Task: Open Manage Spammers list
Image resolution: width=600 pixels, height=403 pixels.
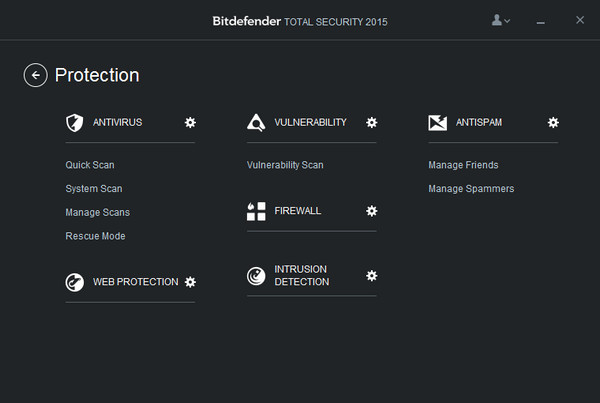Action: click(x=471, y=189)
